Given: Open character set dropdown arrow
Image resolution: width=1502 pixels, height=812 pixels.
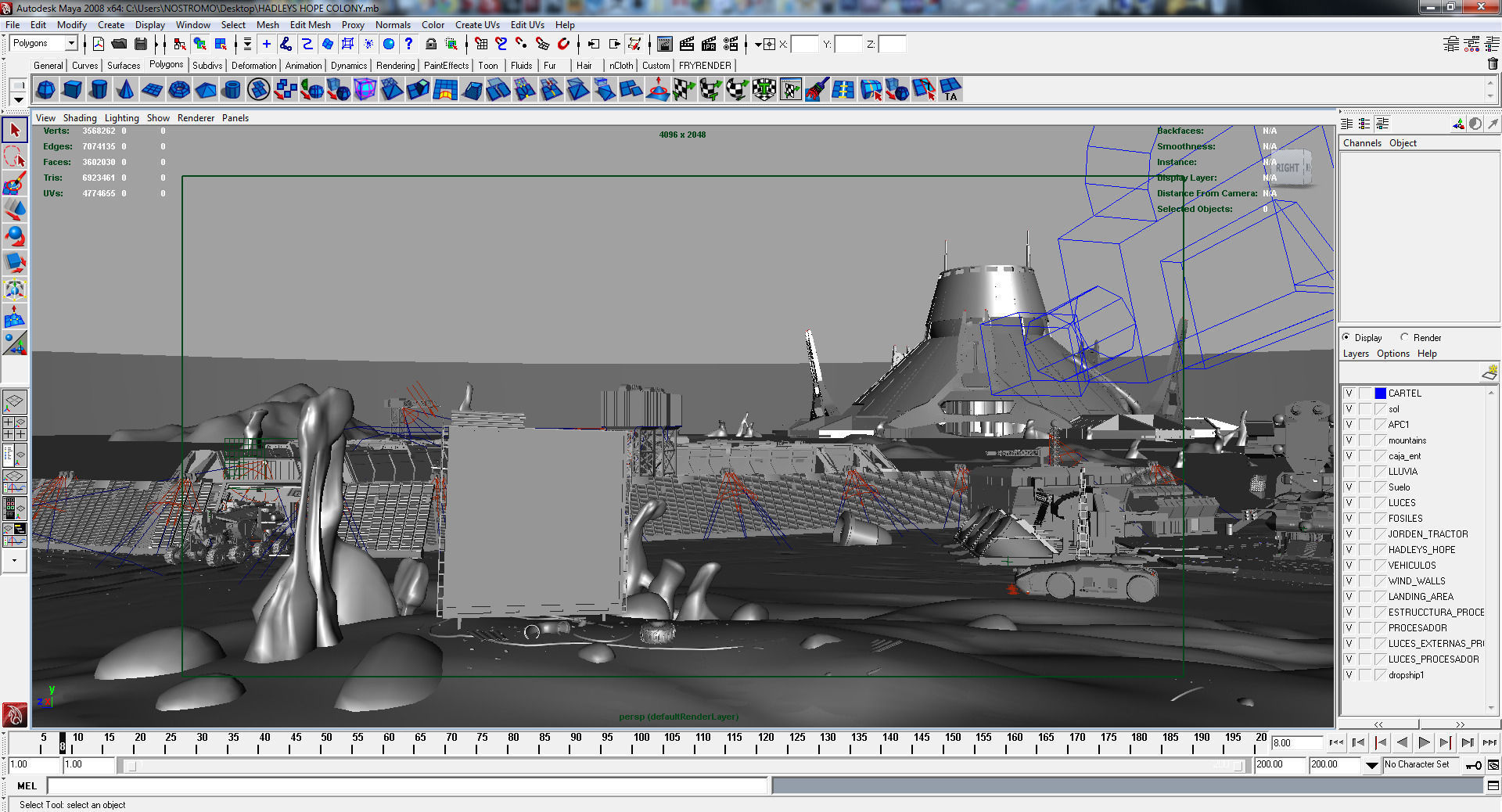Looking at the screenshot, I should [x=1371, y=765].
